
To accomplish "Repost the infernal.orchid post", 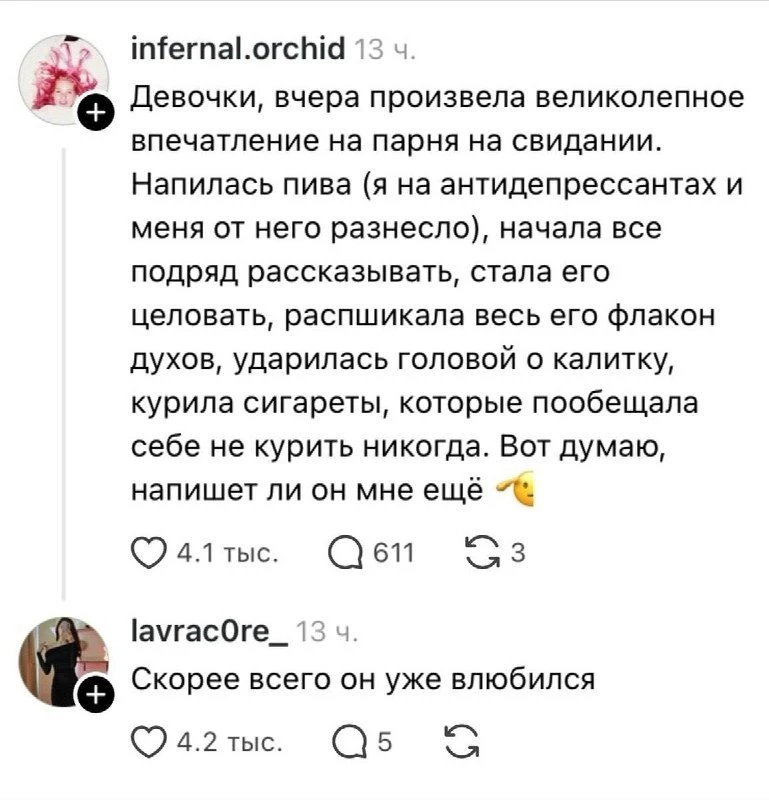I will pos(483,553).
